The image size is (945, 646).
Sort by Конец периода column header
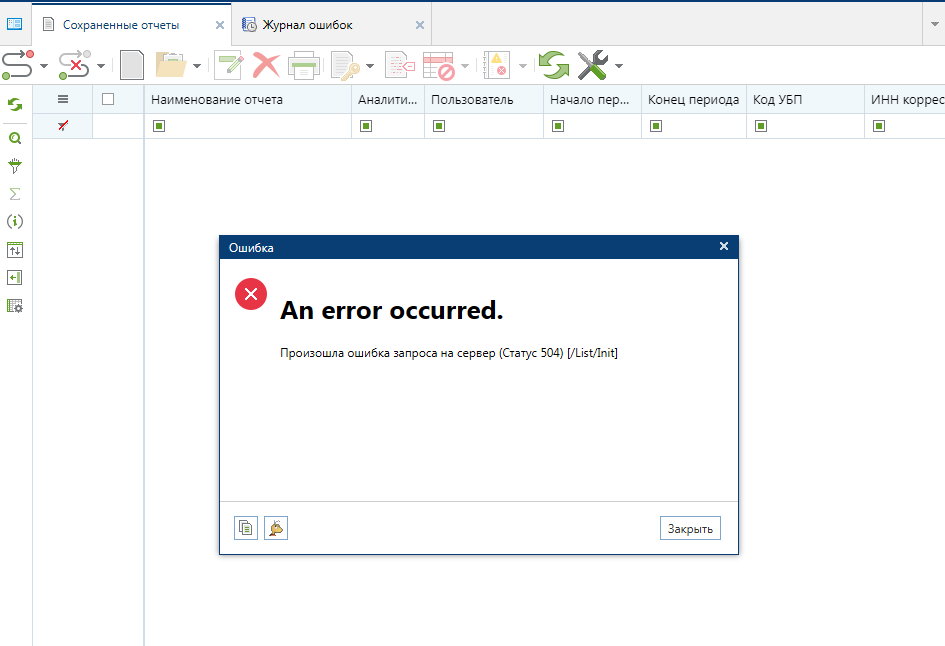pyautogui.click(x=694, y=99)
